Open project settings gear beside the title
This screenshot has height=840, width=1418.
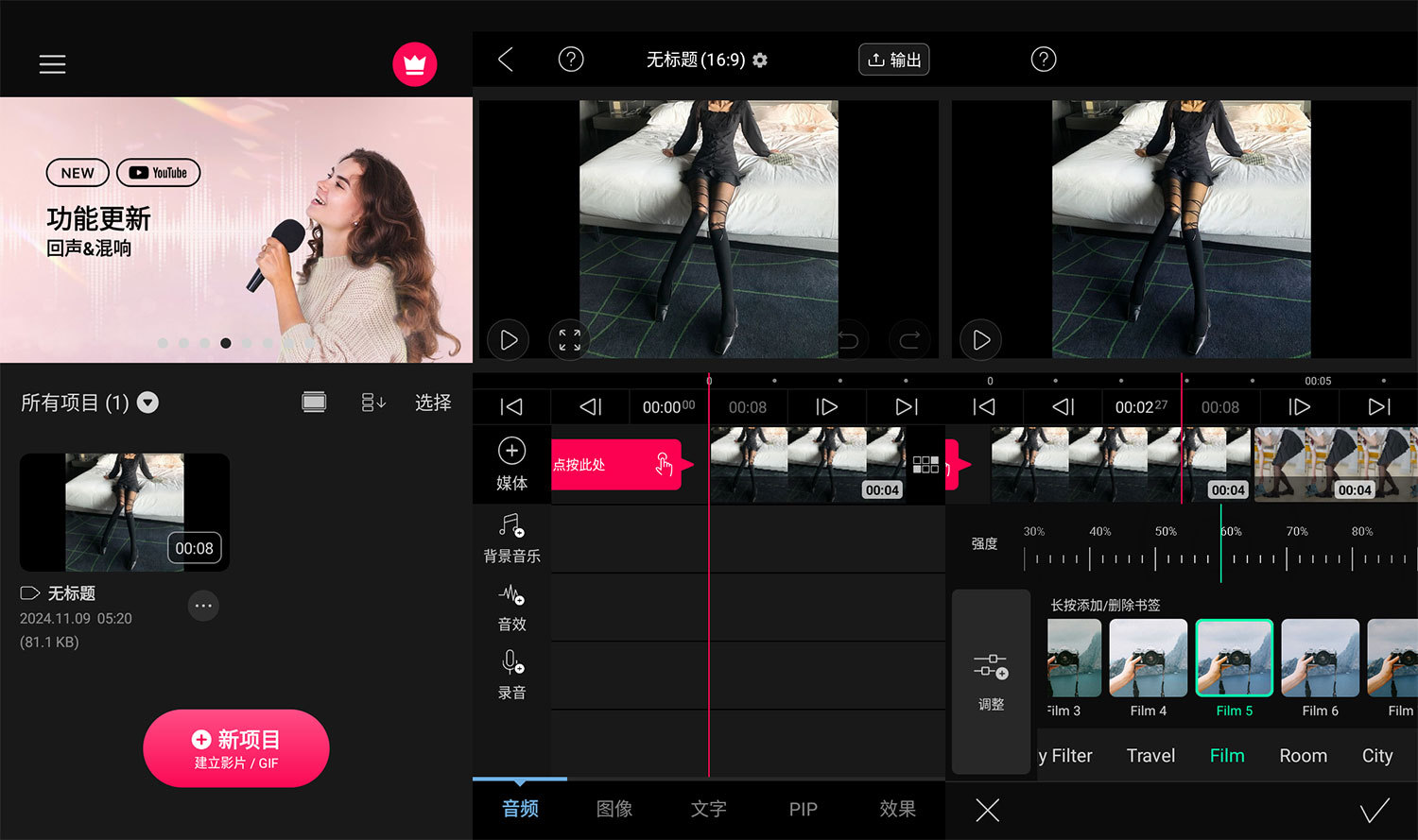760,60
